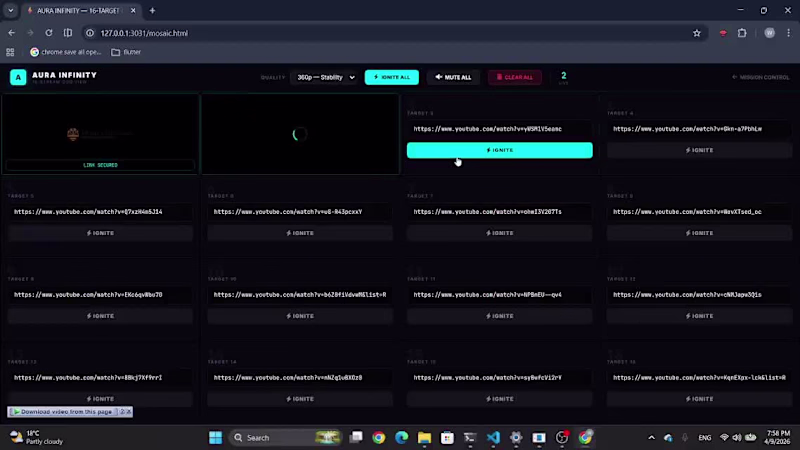This screenshot has width=800, height=450.
Task: Click the IGNITE ALL button
Action: tap(391, 77)
